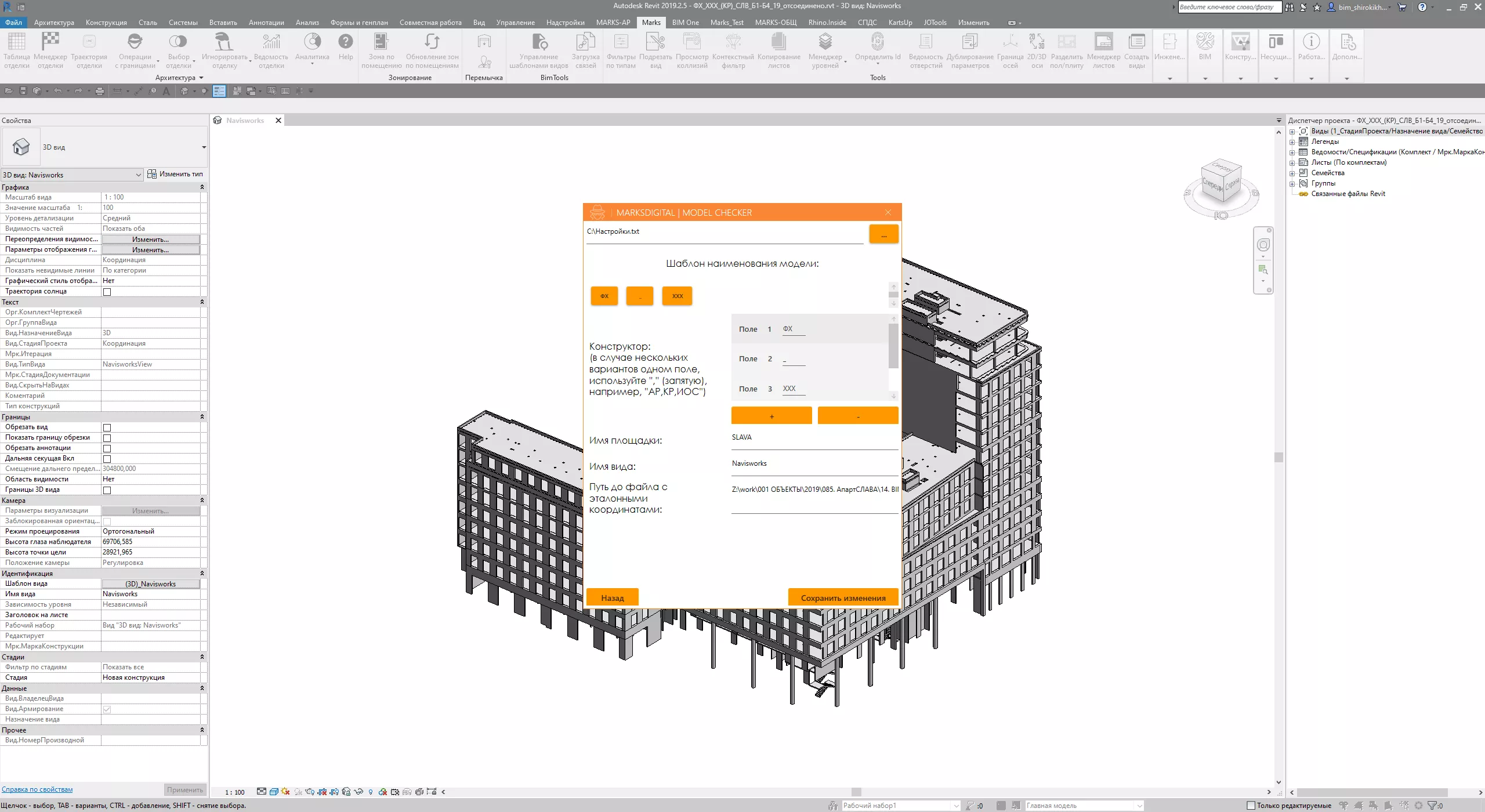
Task: Click the horizontal scrollbar below viewport
Action: [856, 792]
